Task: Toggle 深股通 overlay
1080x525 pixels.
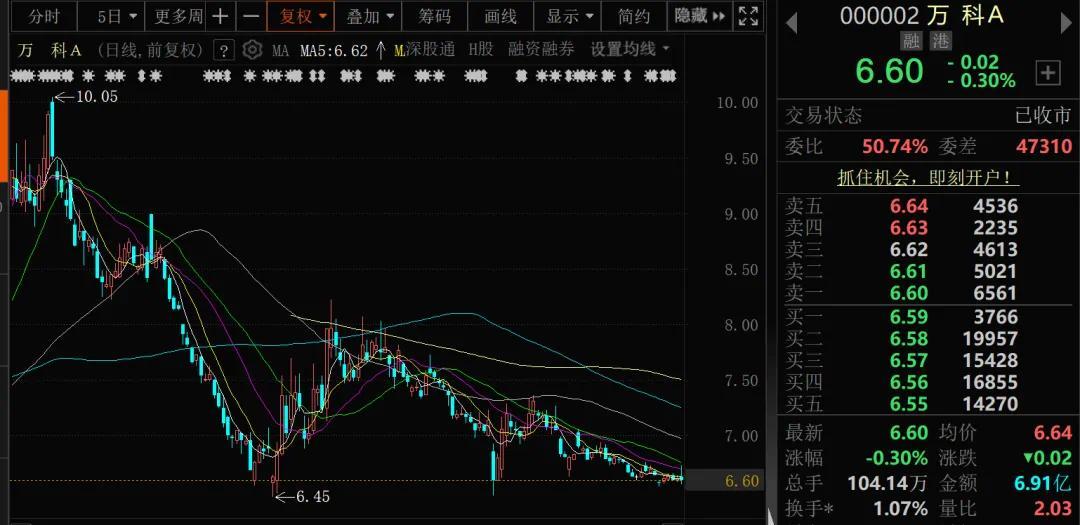Action: click(430, 50)
